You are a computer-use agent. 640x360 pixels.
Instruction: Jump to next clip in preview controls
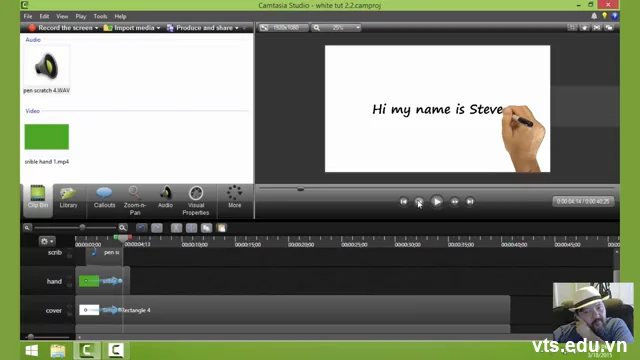point(470,201)
